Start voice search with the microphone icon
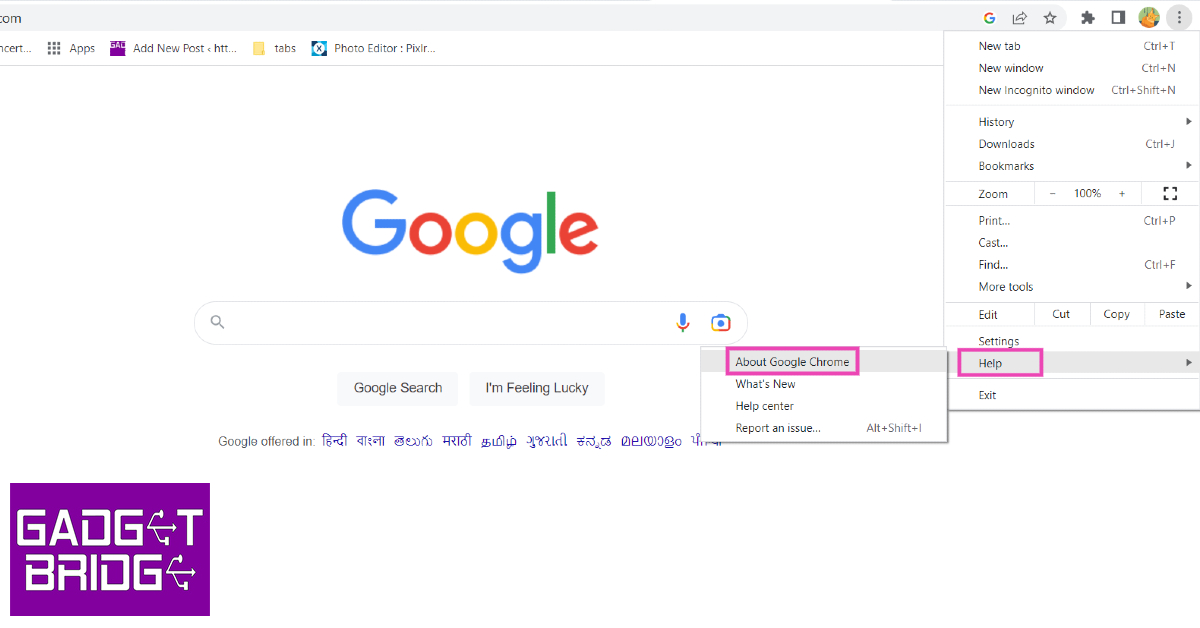1200x628 pixels. 683,322
